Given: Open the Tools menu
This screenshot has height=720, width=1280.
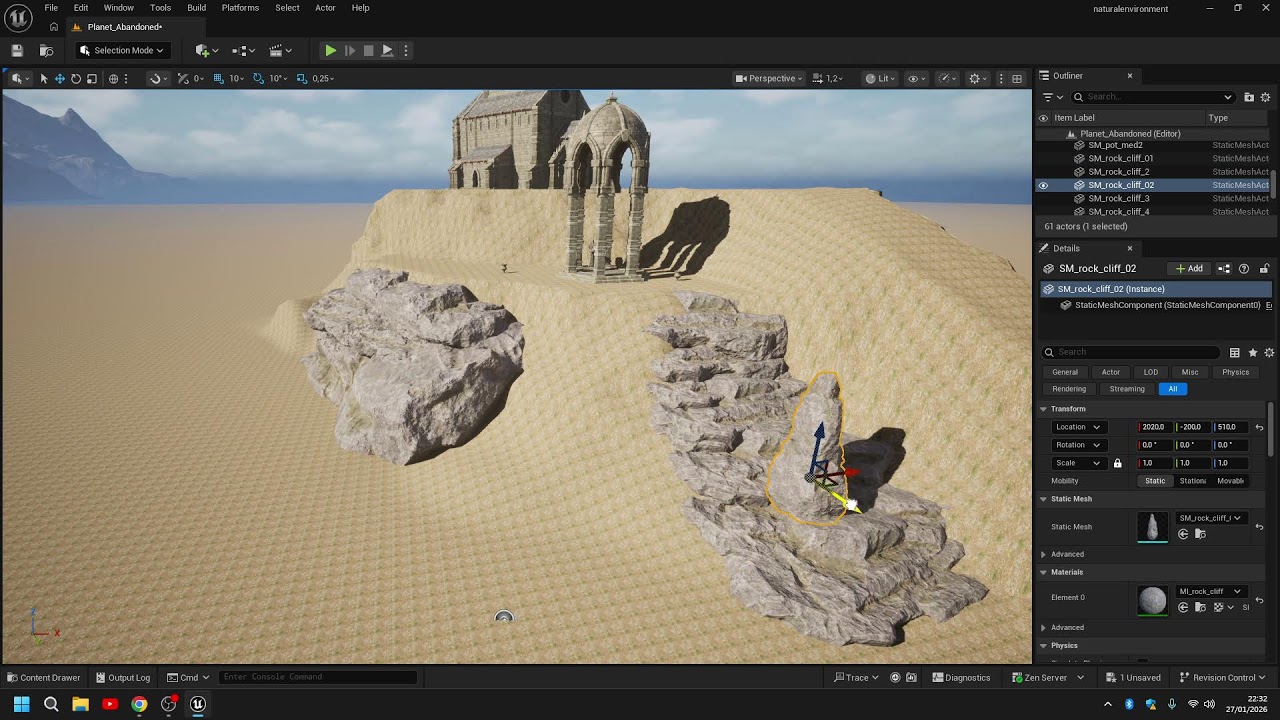Looking at the screenshot, I should click(160, 8).
